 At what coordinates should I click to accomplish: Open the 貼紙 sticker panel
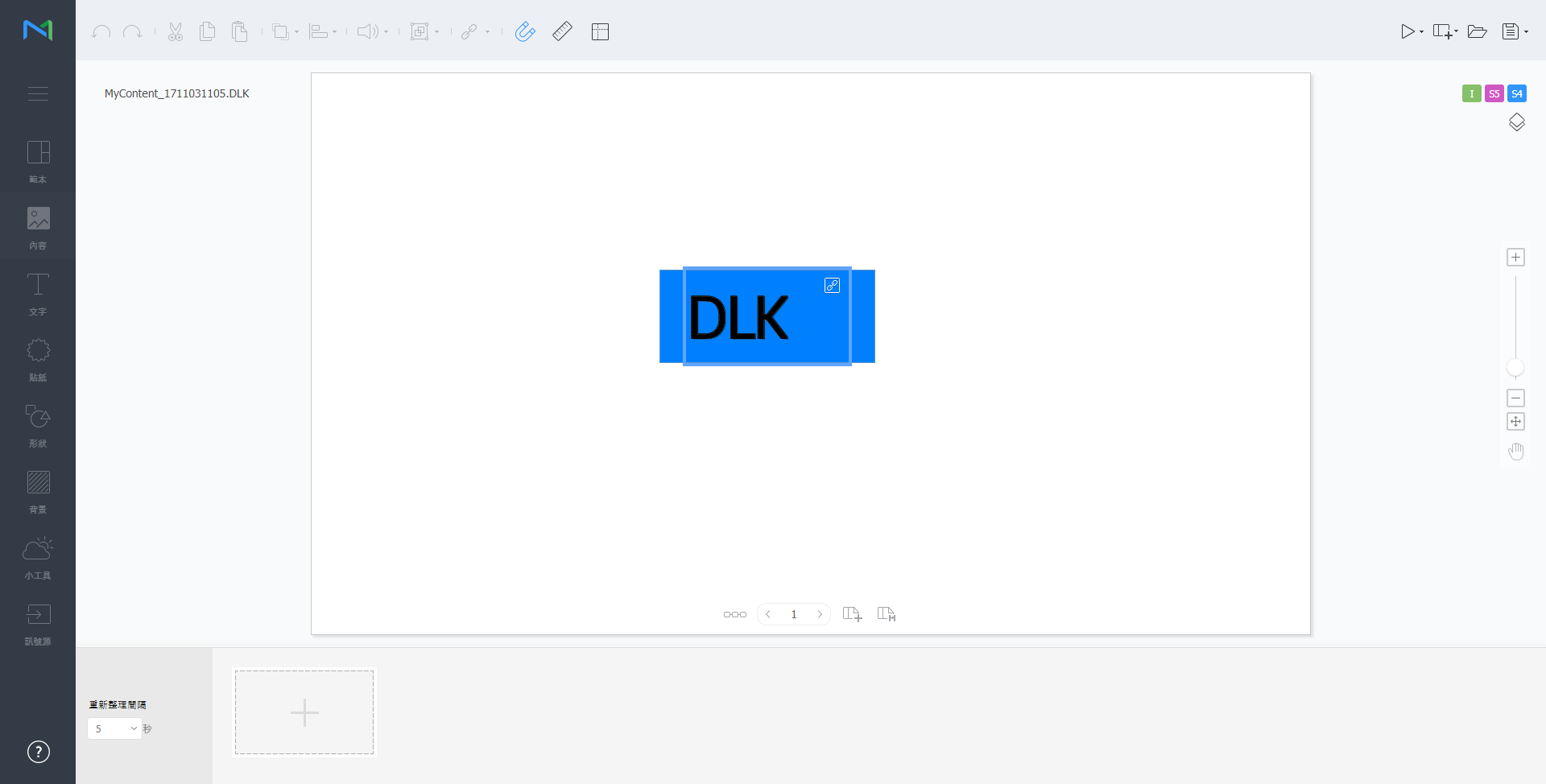point(38,360)
